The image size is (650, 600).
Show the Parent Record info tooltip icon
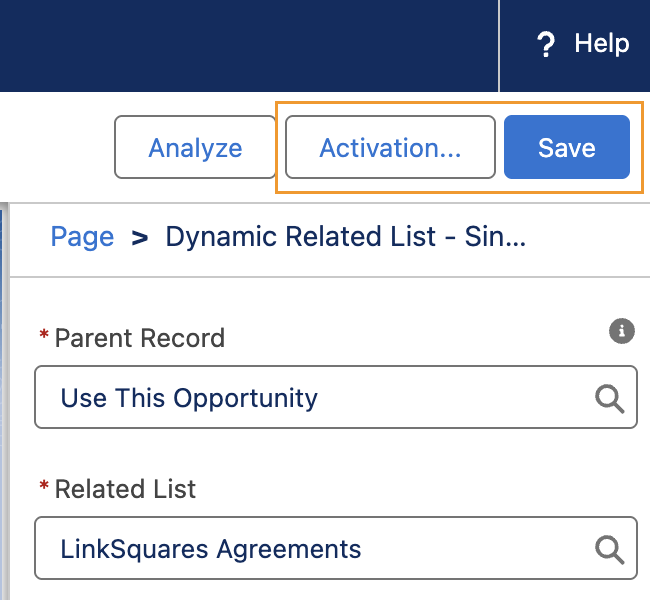pos(622,331)
